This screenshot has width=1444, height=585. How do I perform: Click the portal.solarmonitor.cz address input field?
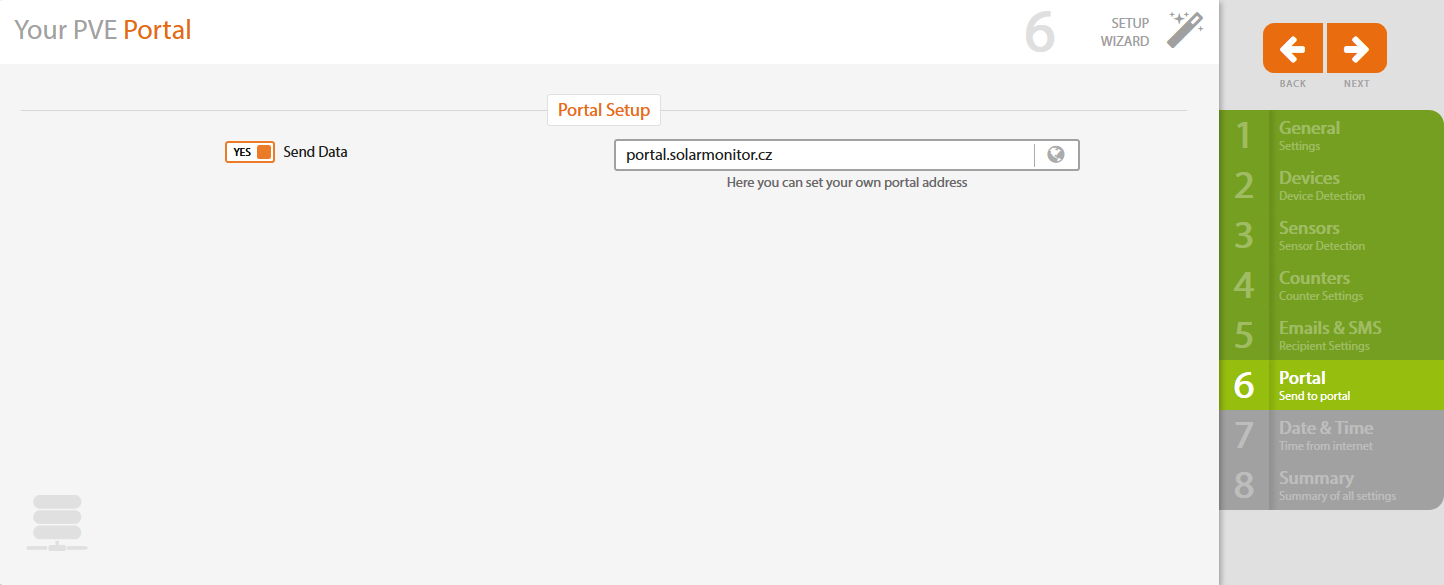pos(824,155)
